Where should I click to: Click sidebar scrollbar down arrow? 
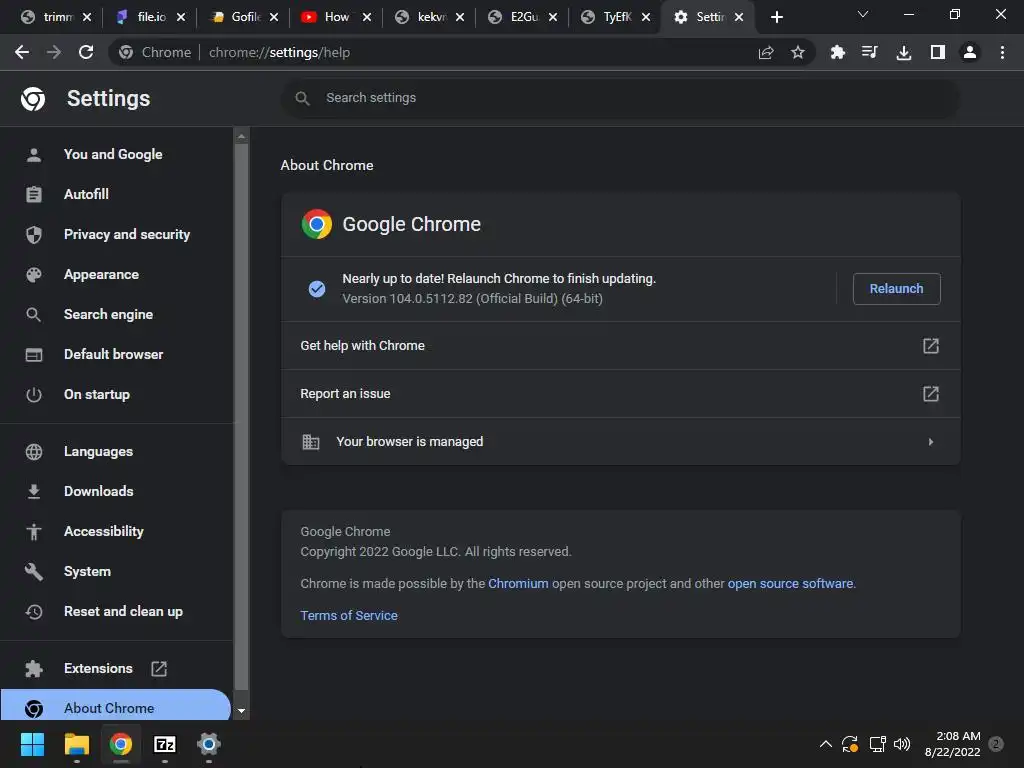241,711
